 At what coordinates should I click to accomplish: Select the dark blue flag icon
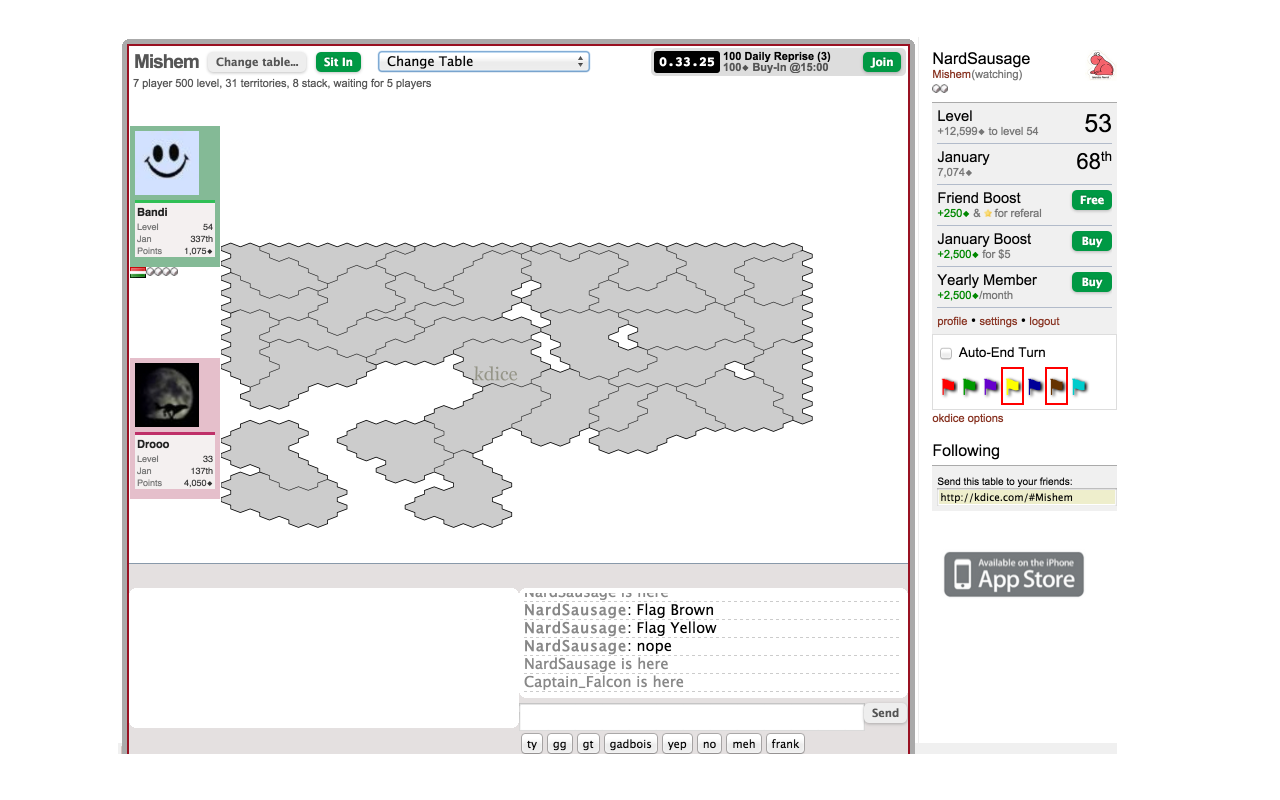[x=1035, y=387]
